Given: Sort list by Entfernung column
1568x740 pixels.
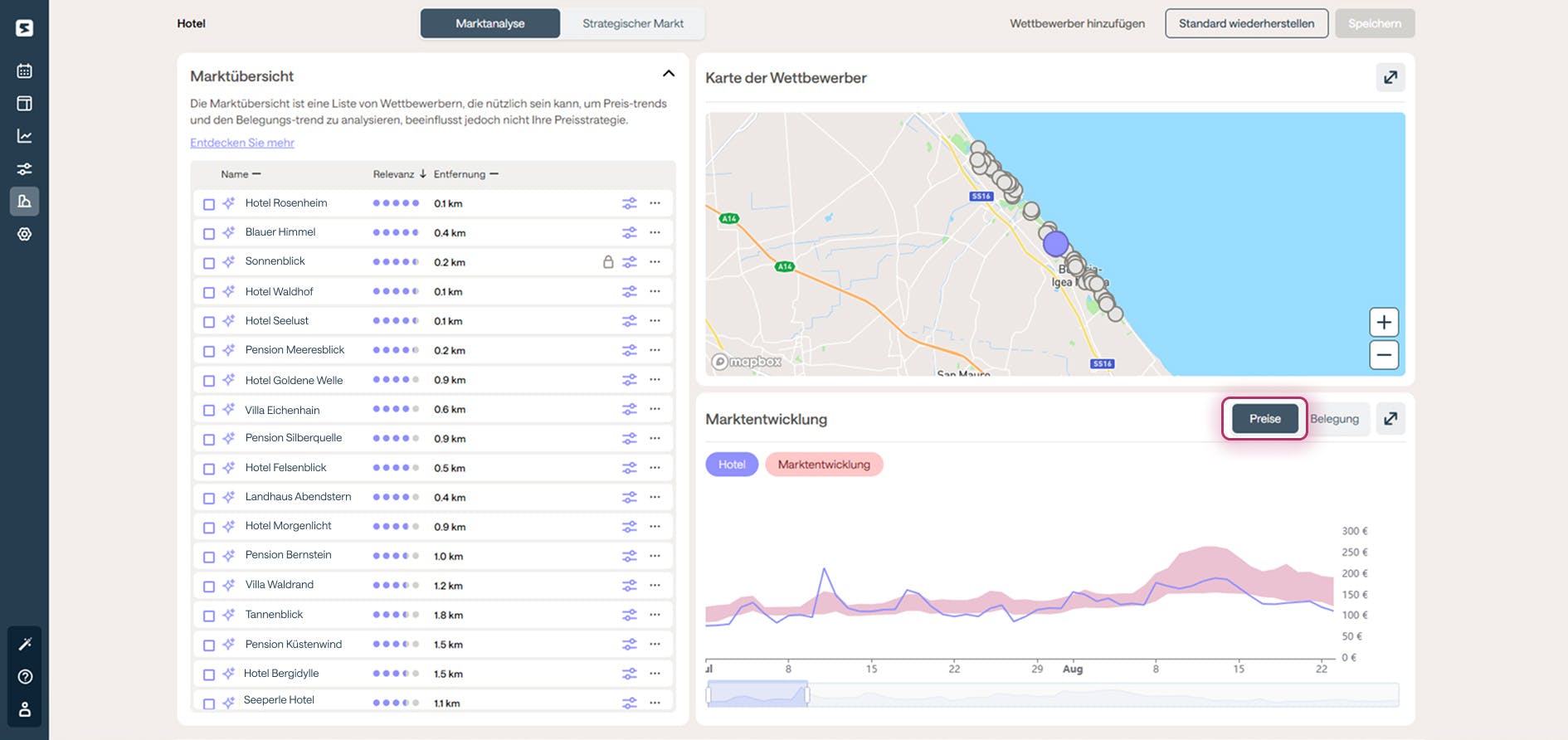Looking at the screenshot, I should (x=465, y=174).
